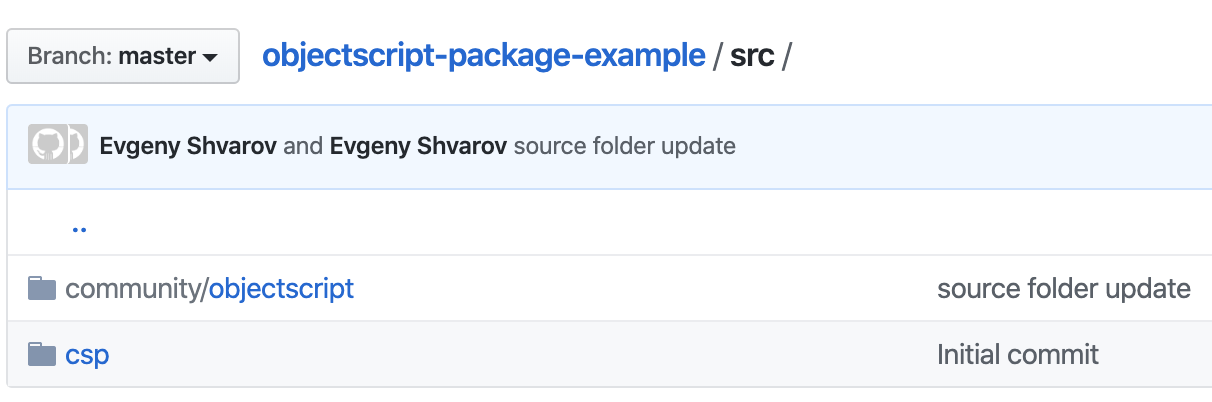Click the right committer avatar icon
Viewport: 1212px width, 402px height.
[74, 146]
